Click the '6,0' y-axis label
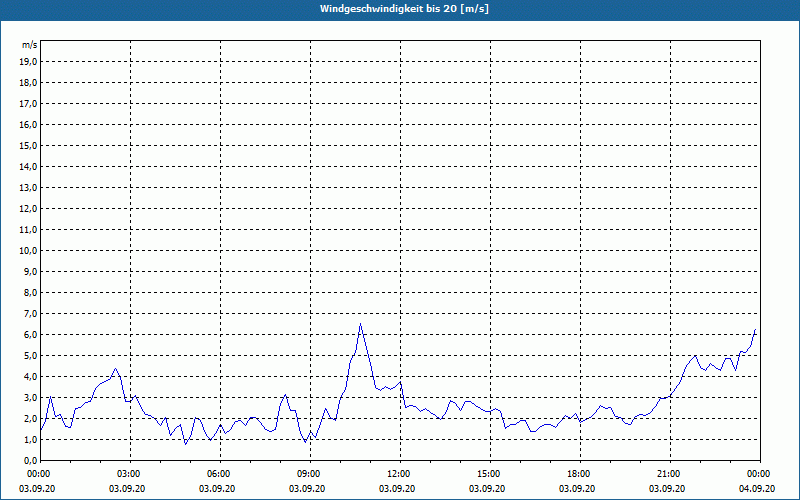800x500 pixels. [30, 335]
